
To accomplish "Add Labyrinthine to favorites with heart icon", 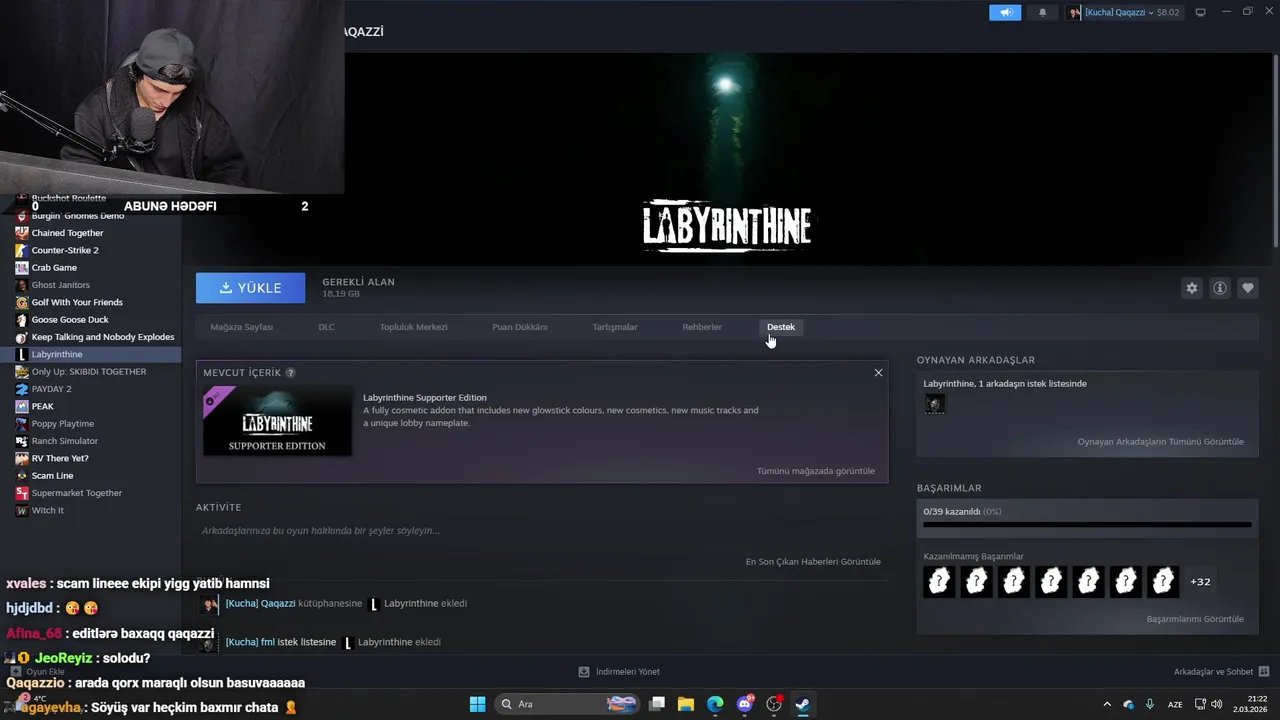I will (x=1248, y=288).
